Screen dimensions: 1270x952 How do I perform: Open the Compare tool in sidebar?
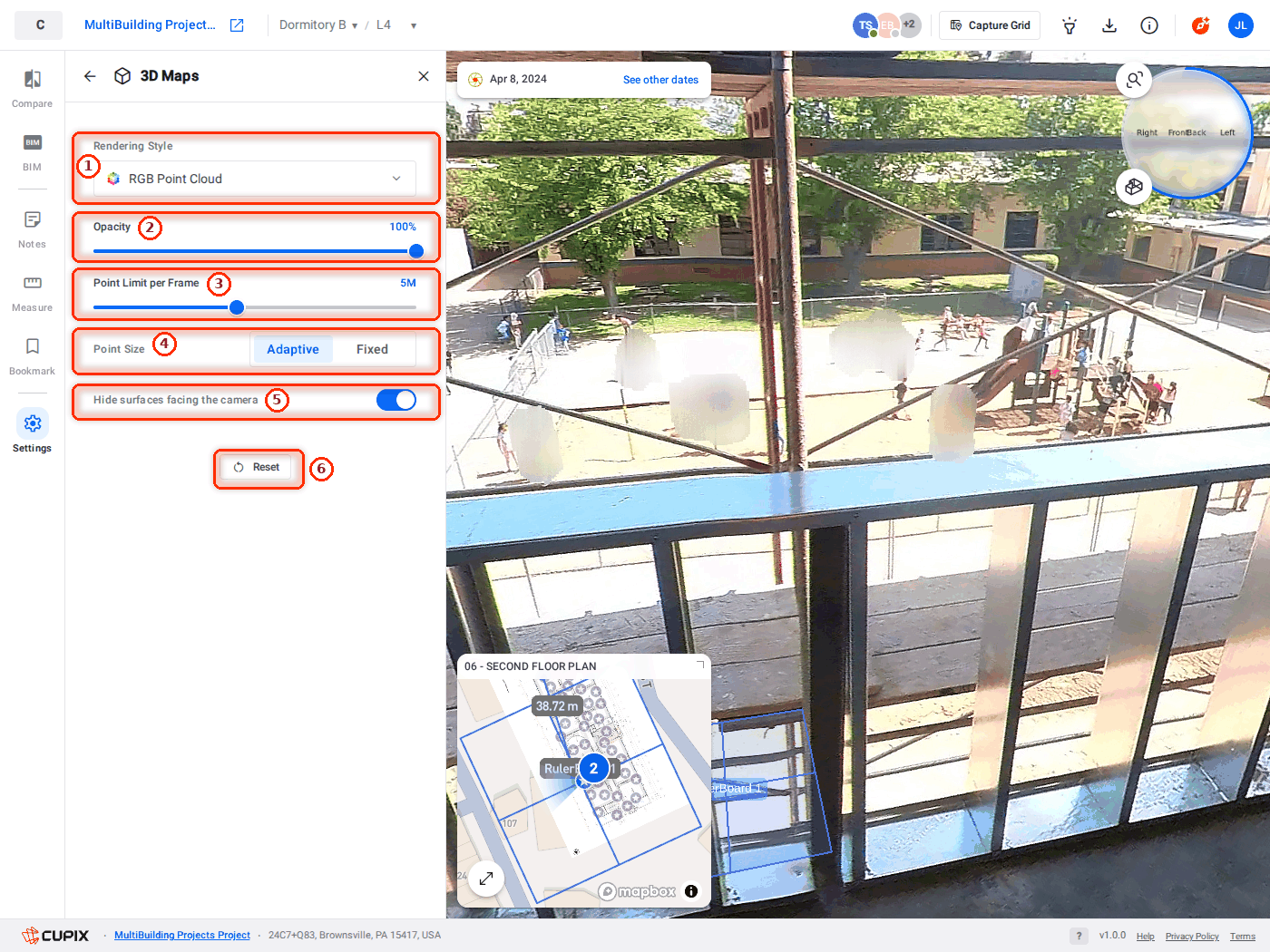32,89
